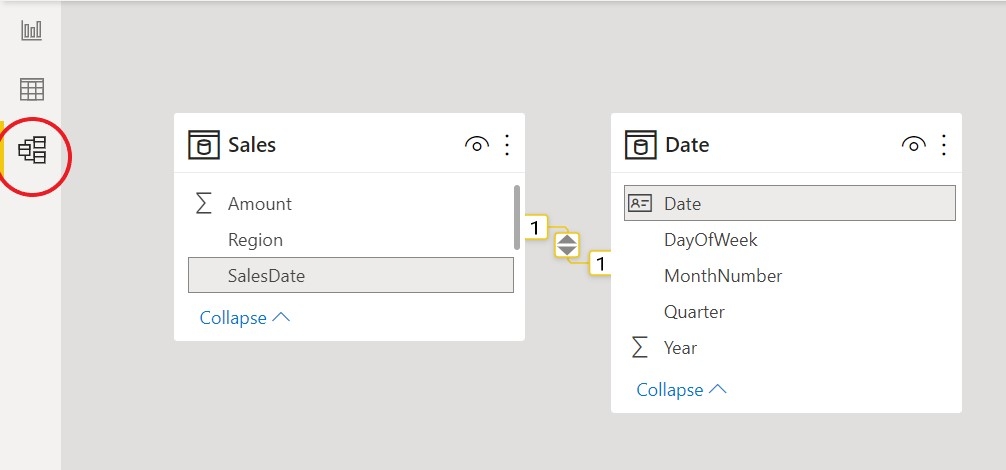Click the Sales table vertical scrollbar
Screen dimensions: 1006x470
[x=517, y=216]
